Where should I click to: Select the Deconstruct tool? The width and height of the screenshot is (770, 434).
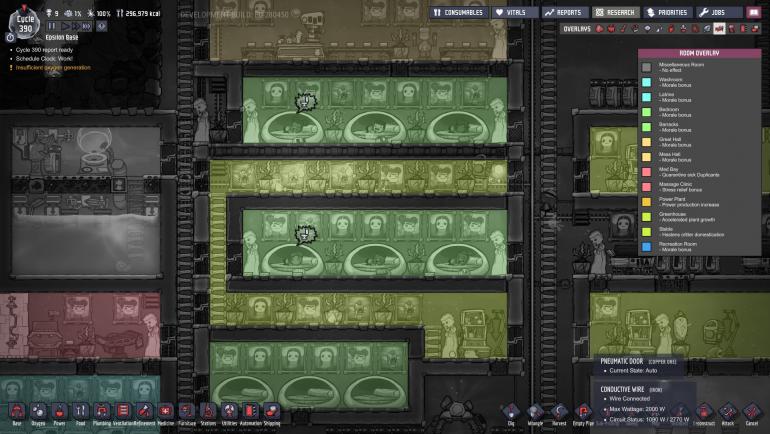coord(704,412)
